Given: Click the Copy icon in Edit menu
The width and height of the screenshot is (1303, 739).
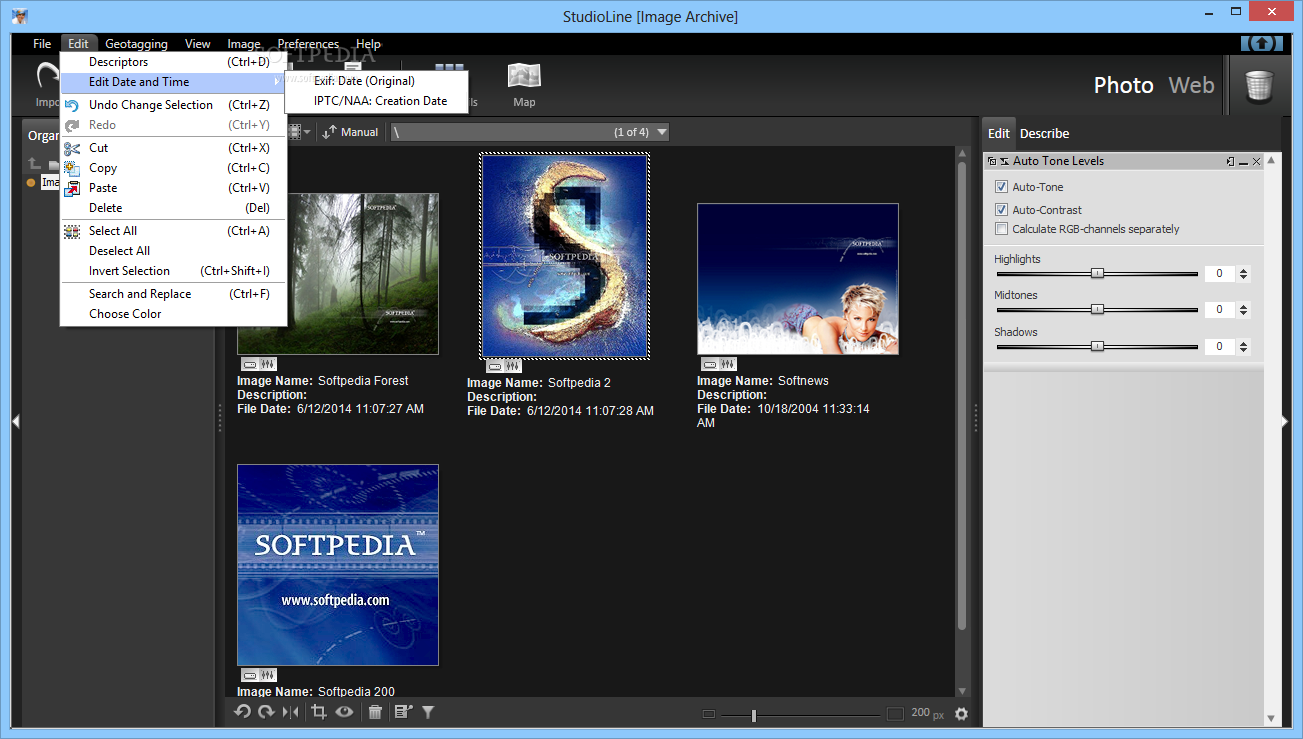Looking at the screenshot, I should 71,168.
